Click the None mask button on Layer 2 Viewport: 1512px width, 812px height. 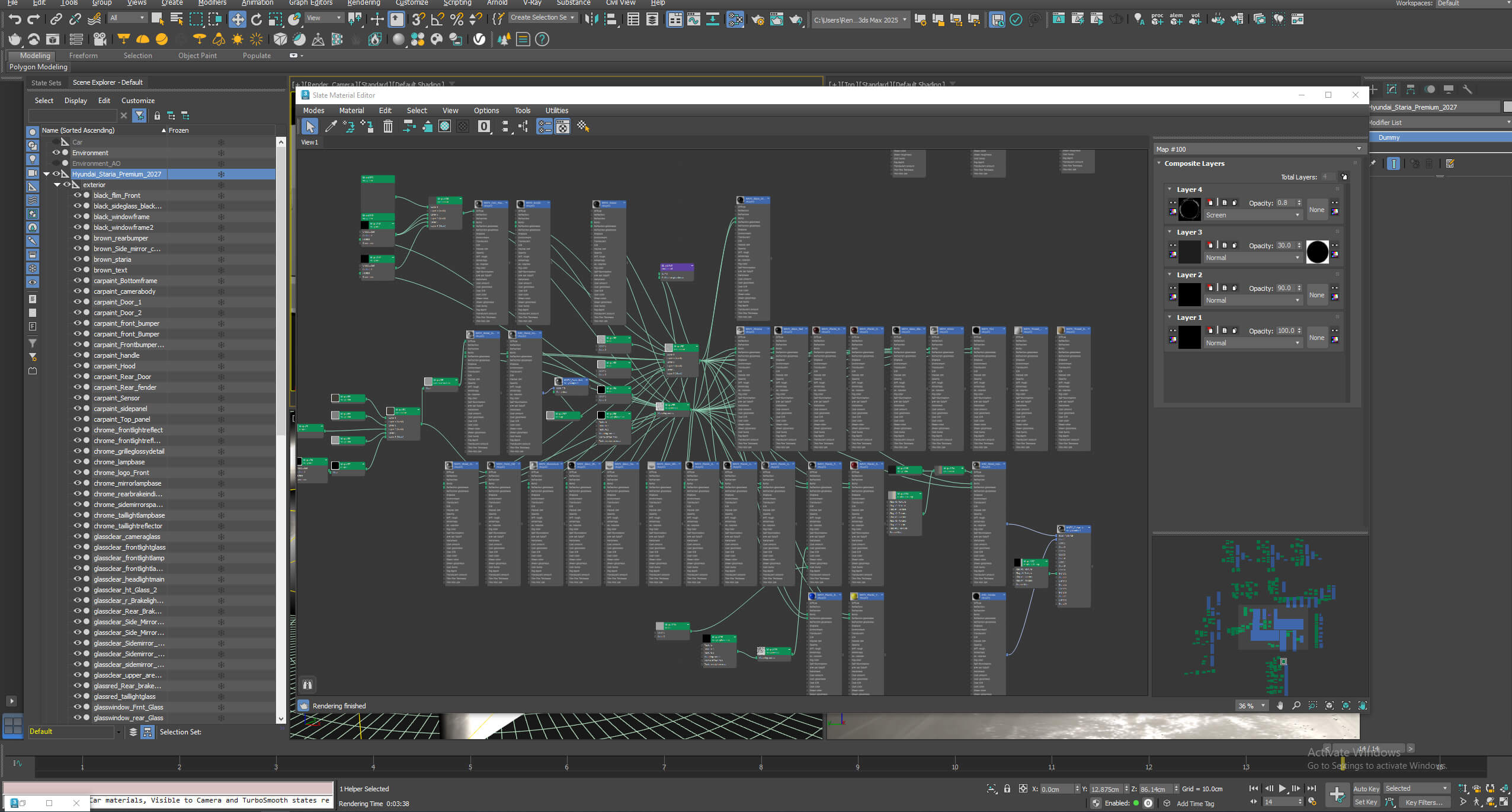click(x=1316, y=295)
